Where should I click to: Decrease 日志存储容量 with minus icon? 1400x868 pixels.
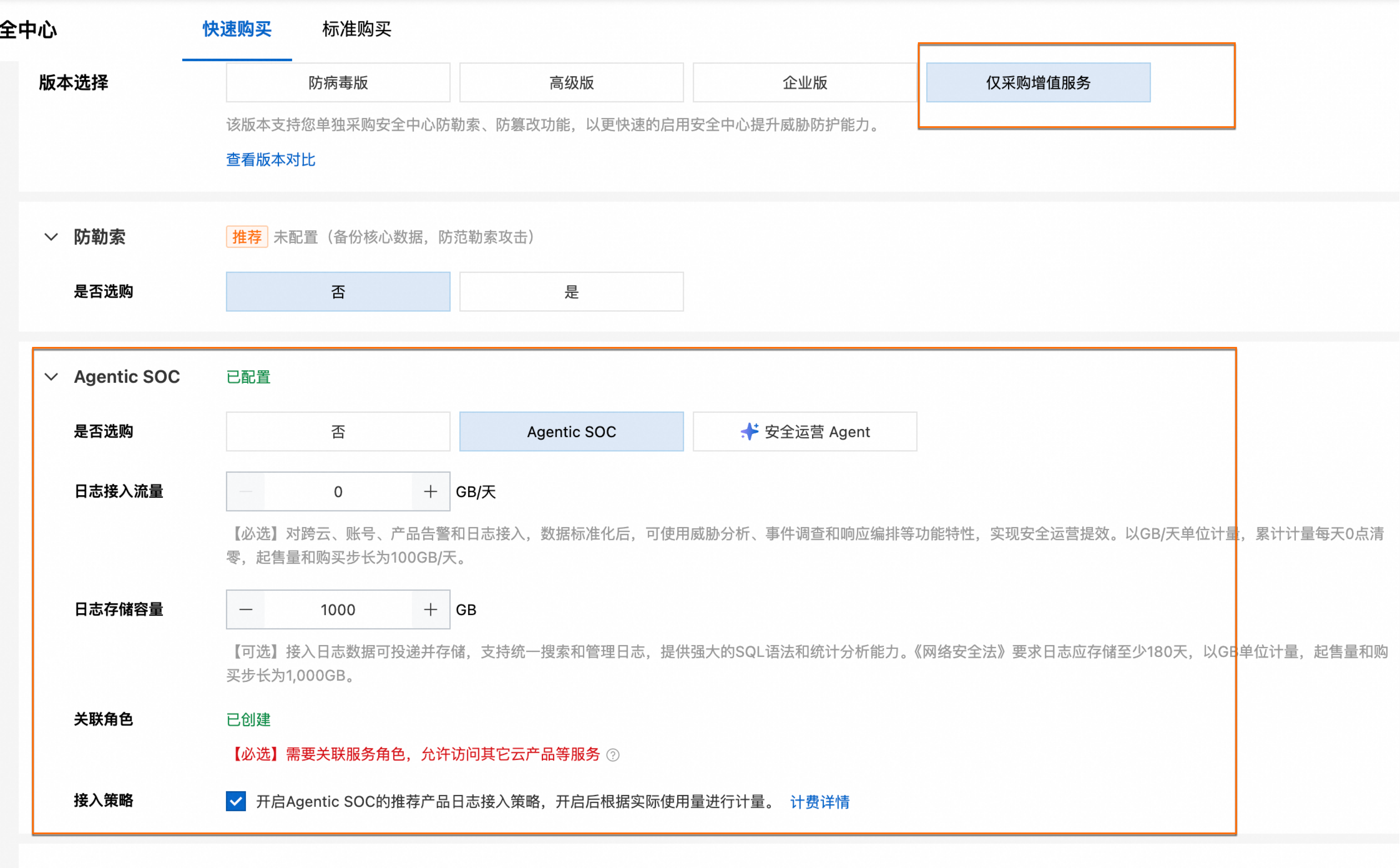[246, 609]
